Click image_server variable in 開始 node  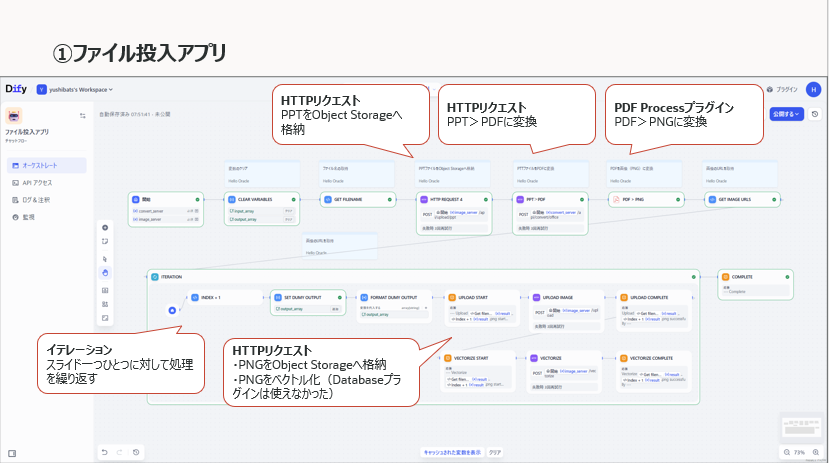click(165, 219)
